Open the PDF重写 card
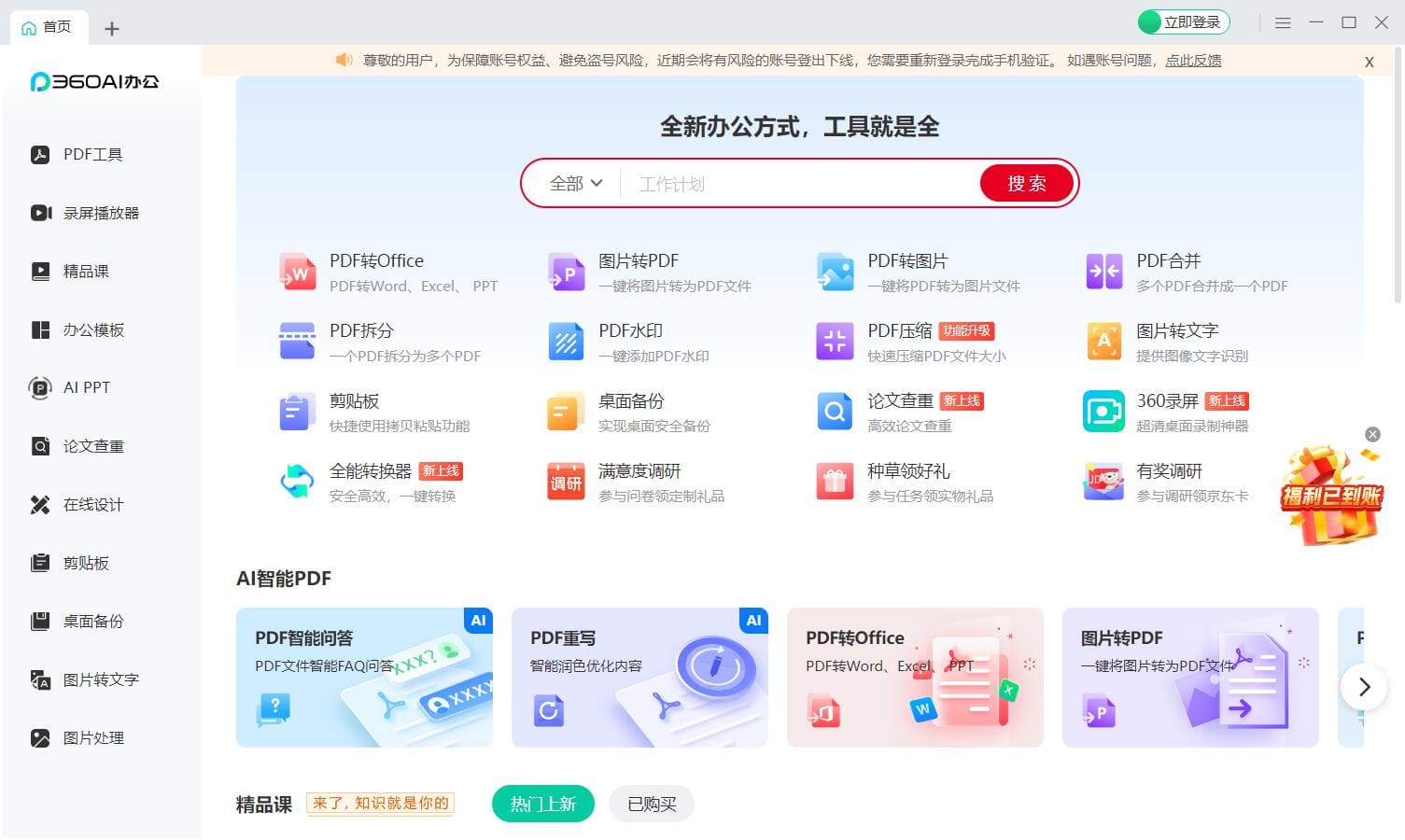Image resolution: width=1405 pixels, height=840 pixels. point(639,678)
